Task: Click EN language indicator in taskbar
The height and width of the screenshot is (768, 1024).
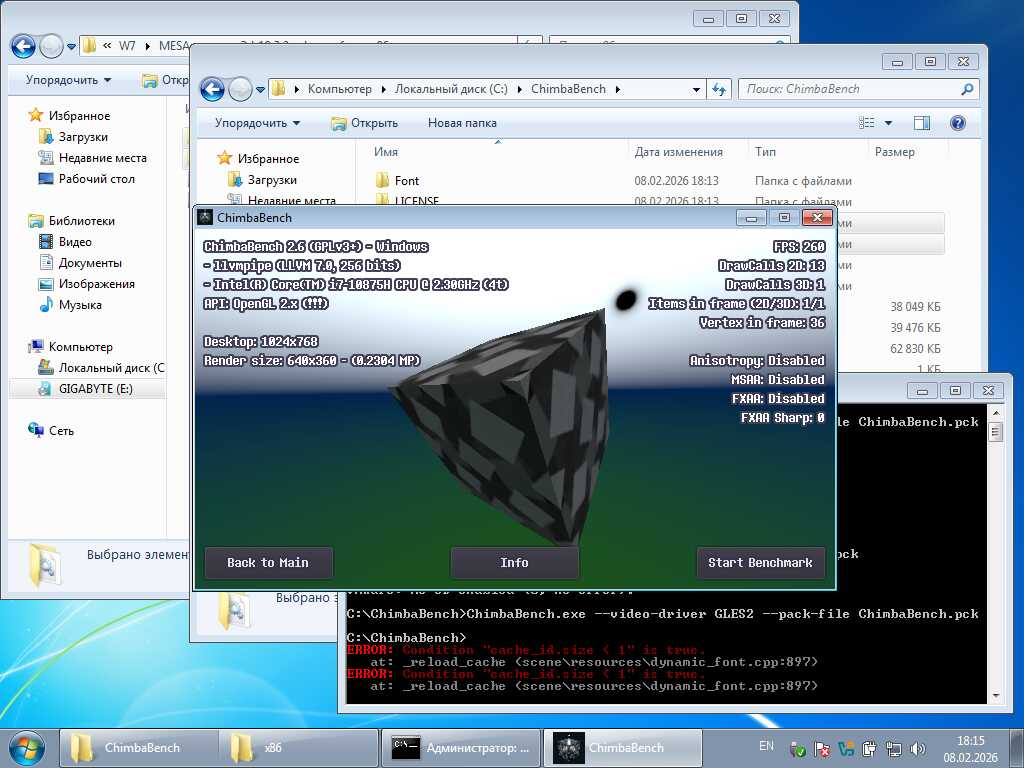Action: [x=766, y=746]
